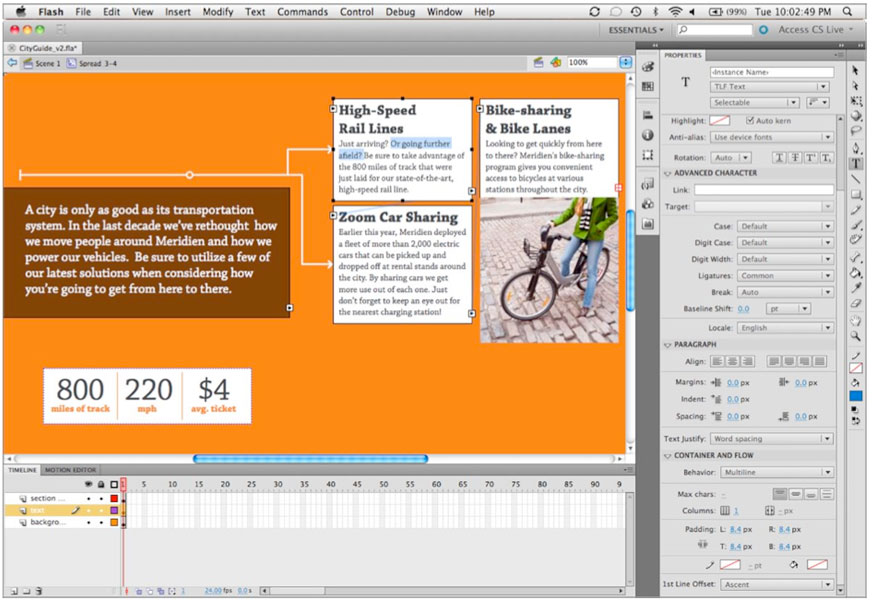The height and width of the screenshot is (601, 872).
Task: Open the Ligatures Common dropdown
Action: click(x=785, y=276)
